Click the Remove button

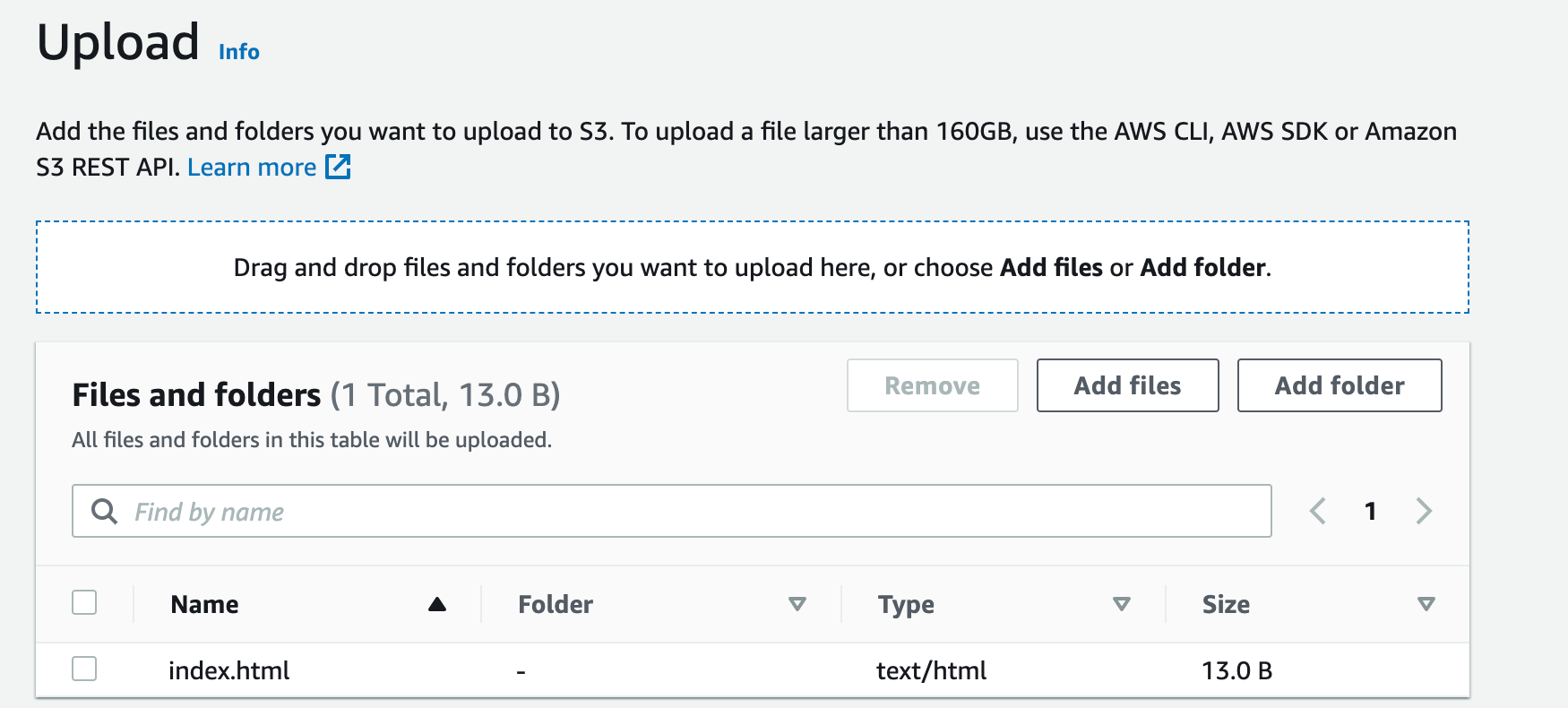click(x=933, y=385)
